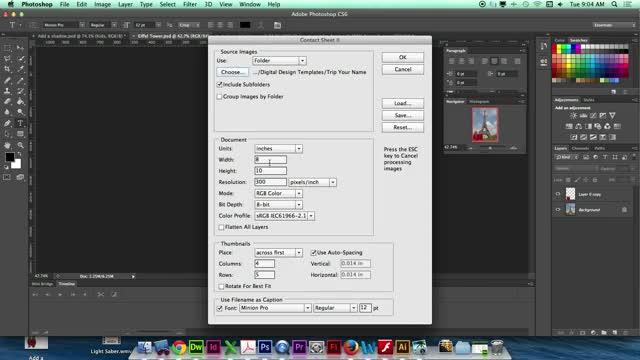
Task: Add a Curves adjustment
Action: pos(593,116)
